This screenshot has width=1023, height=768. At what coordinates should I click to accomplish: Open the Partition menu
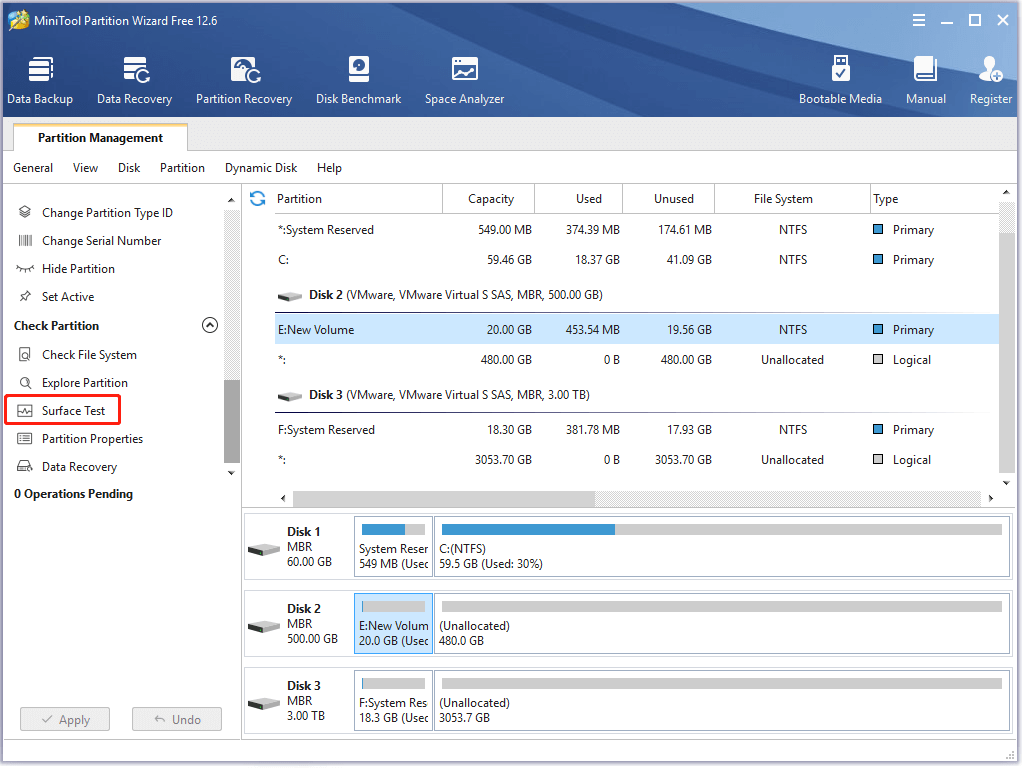point(182,168)
